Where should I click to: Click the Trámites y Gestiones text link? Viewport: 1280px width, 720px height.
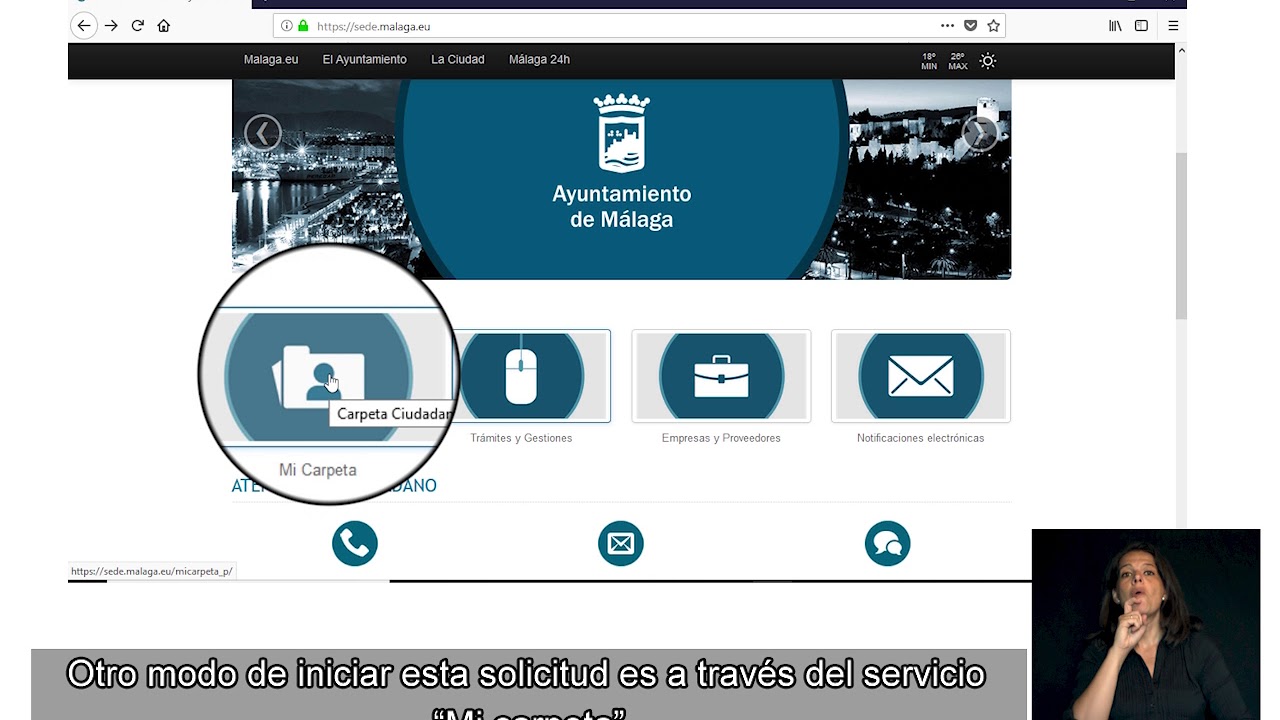pos(521,438)
